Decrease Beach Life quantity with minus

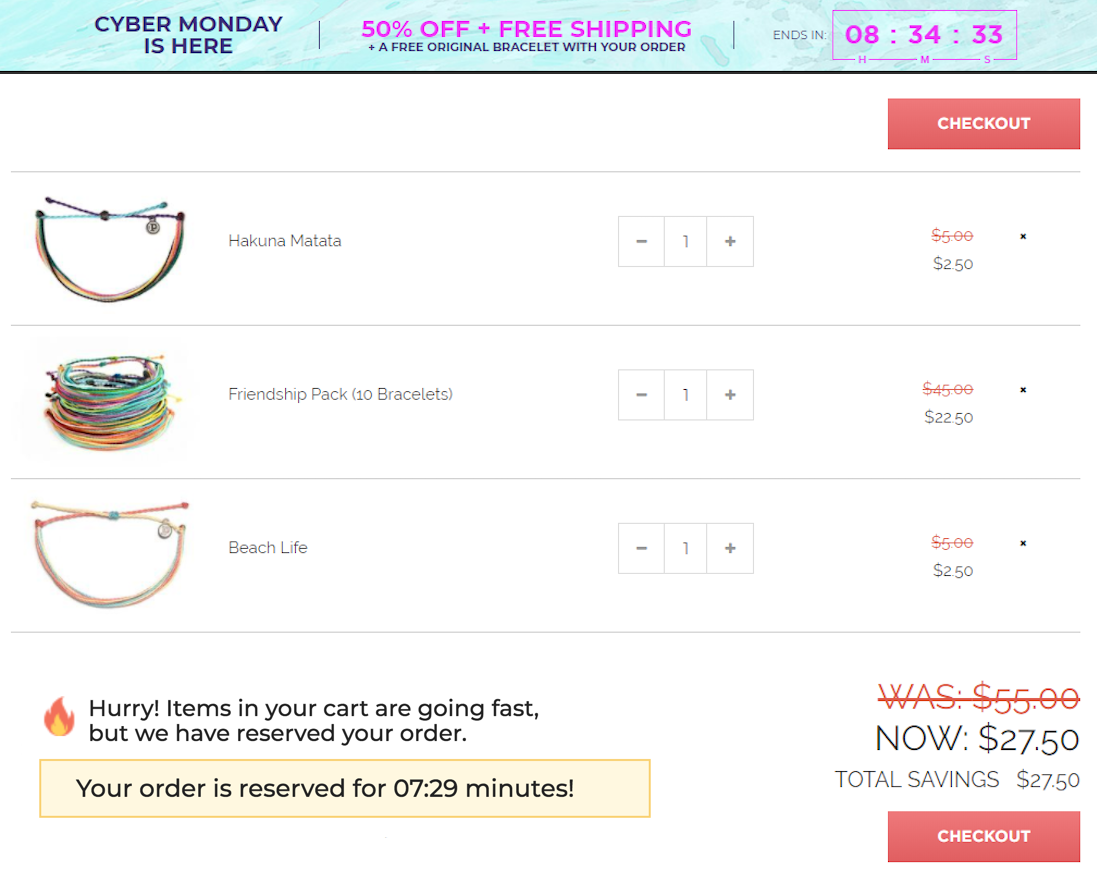(641, 548)
